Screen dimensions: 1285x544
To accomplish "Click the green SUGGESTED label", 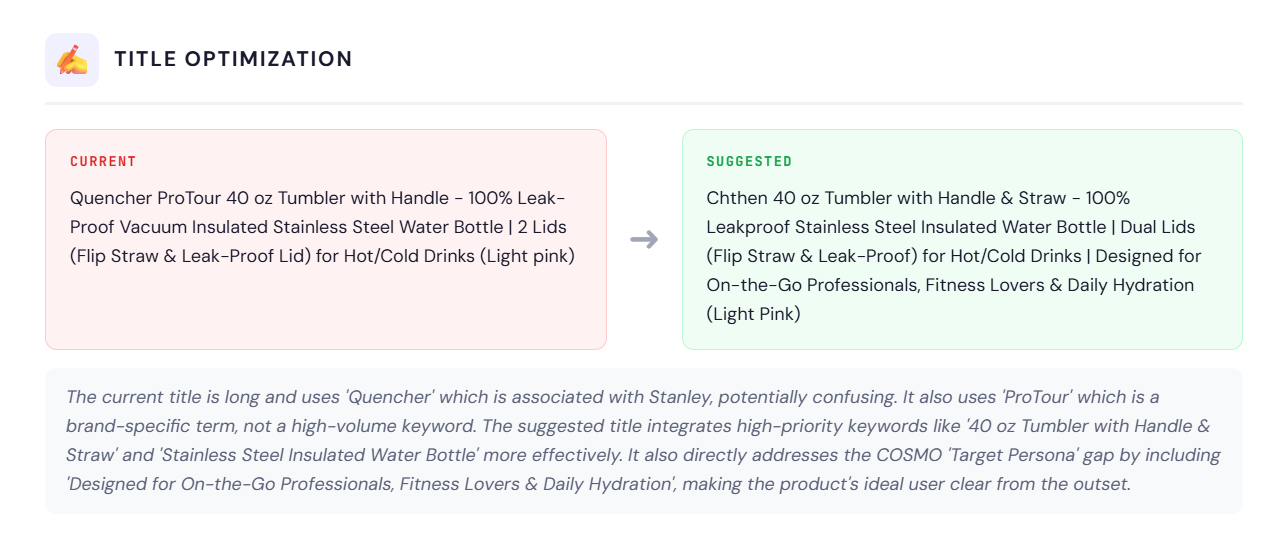I will click(x=749, y=161).
